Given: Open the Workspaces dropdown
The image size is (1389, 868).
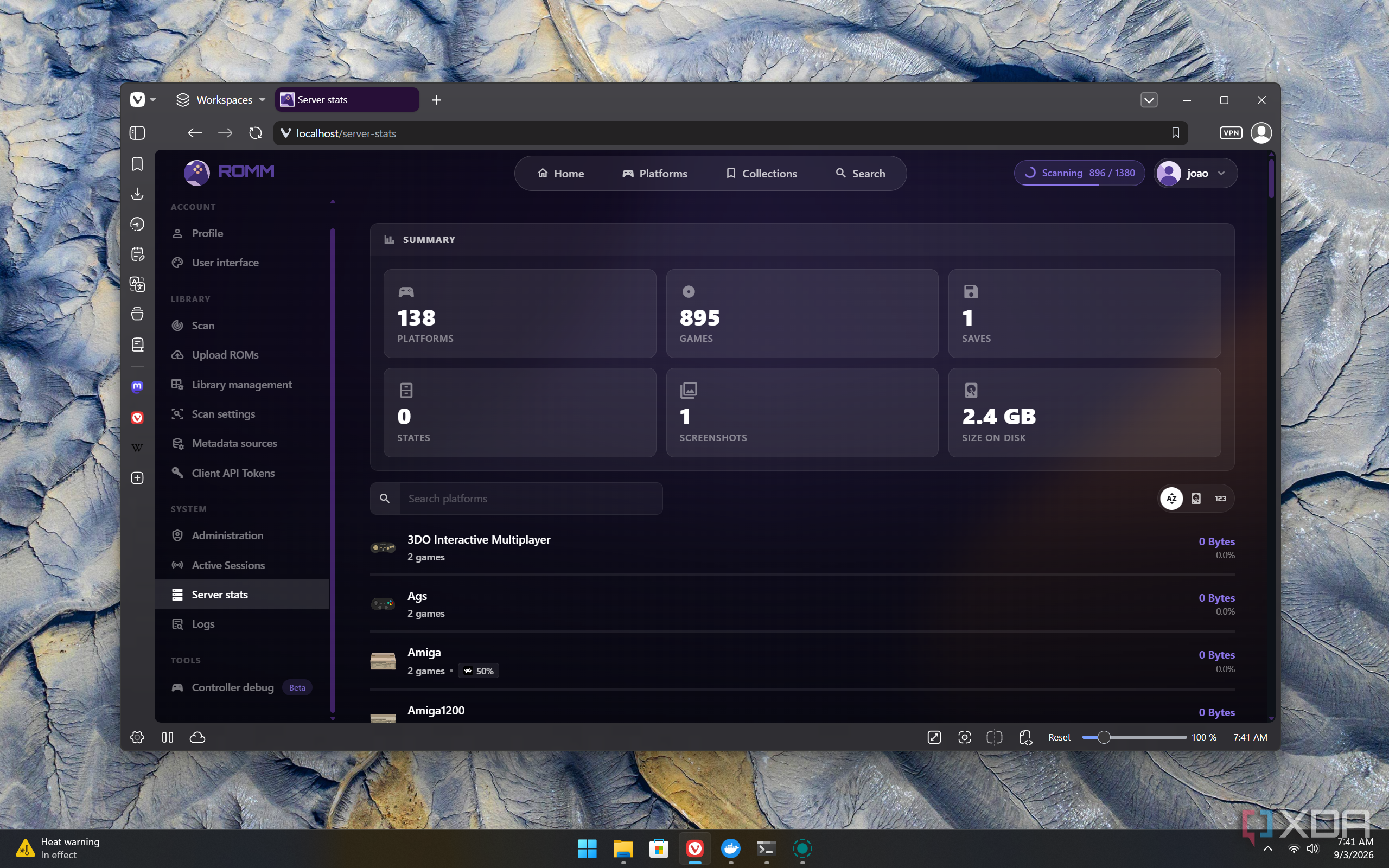Looking at the screenshot, I should pyautogui.click(x=221, y=100).
